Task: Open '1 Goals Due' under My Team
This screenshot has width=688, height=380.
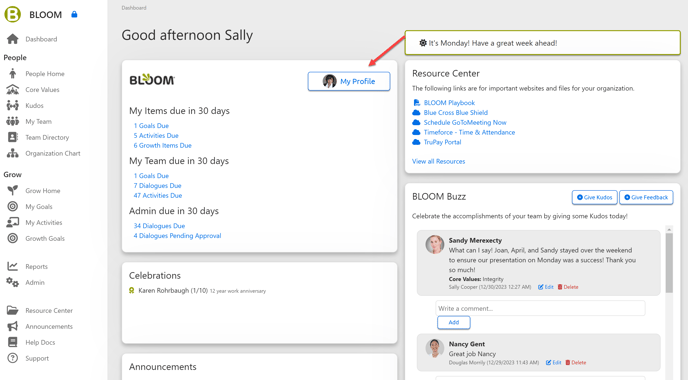Action: [x=151, y=176]
